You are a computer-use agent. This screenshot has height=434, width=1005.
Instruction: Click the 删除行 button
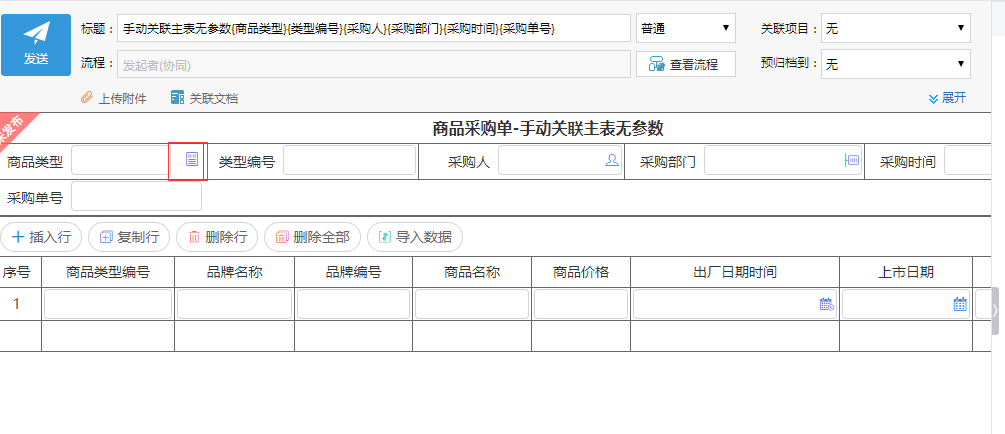click(x=217, y=237)
